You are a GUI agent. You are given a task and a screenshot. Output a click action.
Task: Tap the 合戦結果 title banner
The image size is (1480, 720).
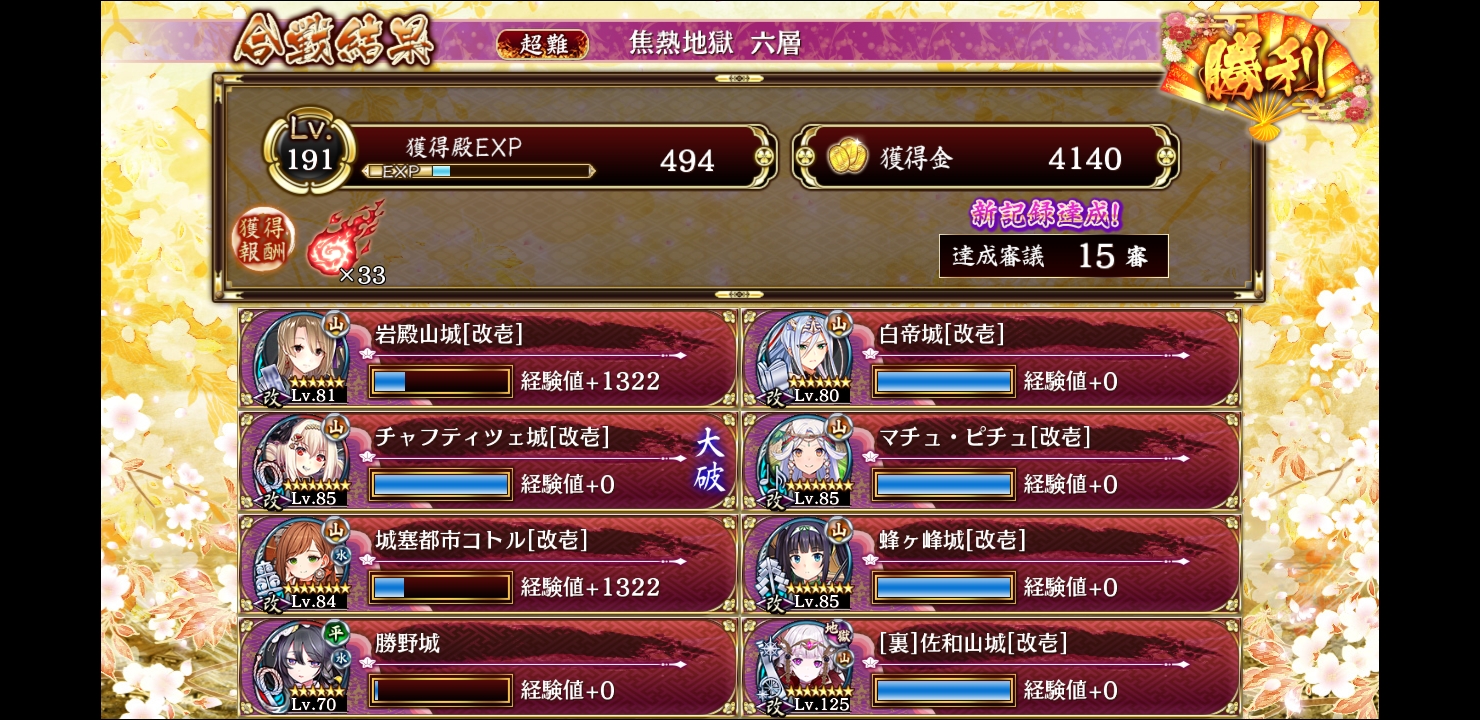334,41
